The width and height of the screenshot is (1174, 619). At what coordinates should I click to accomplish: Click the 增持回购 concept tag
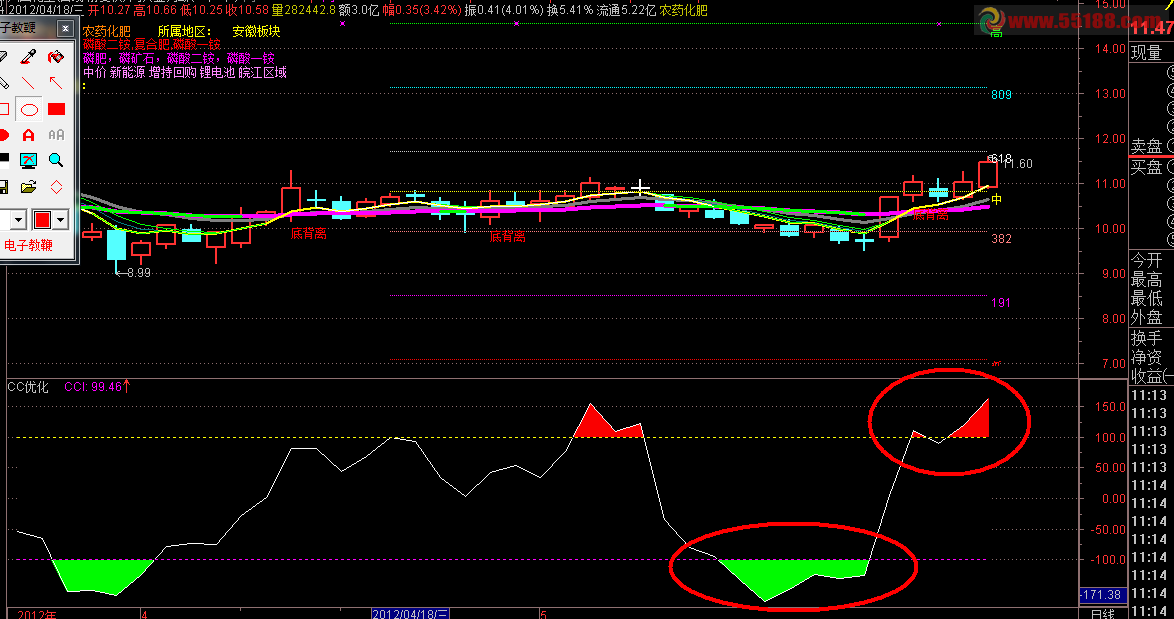pyautogui.click(x=173, y=73)
